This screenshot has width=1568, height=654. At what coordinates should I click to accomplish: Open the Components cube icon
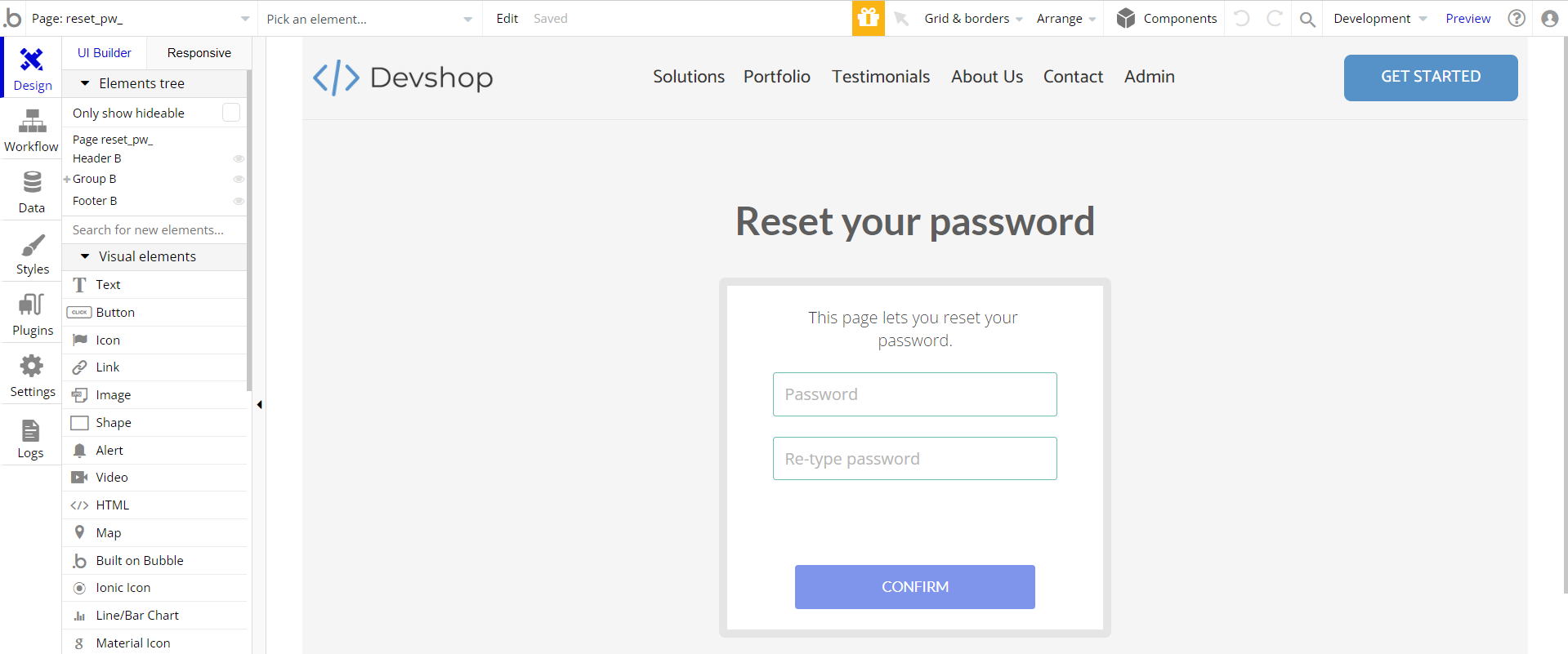click(1126, 18)
